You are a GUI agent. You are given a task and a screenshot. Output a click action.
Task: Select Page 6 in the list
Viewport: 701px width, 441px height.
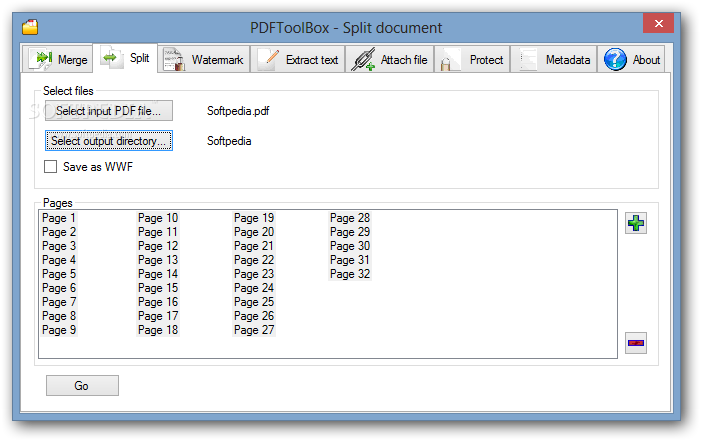pos(59,288)
